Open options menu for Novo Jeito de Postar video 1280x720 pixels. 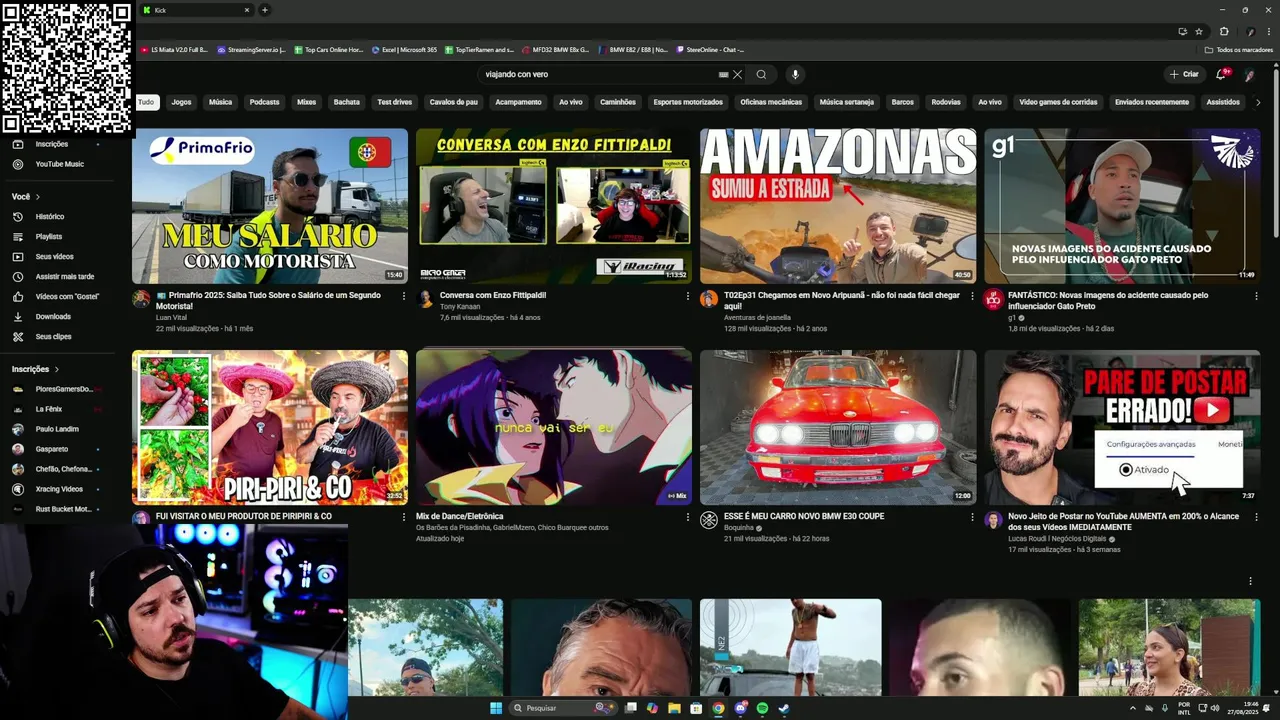(1256, 517)
